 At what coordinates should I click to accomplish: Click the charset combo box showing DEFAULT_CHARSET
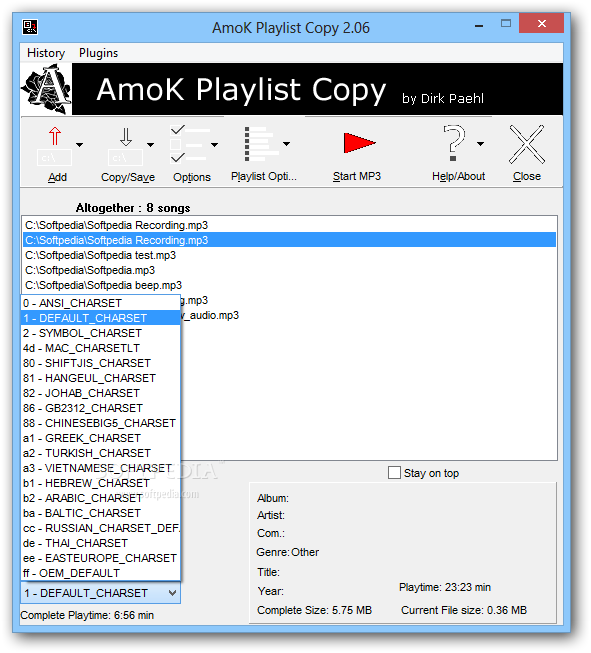pyautogui.click(x=100, y=593)
